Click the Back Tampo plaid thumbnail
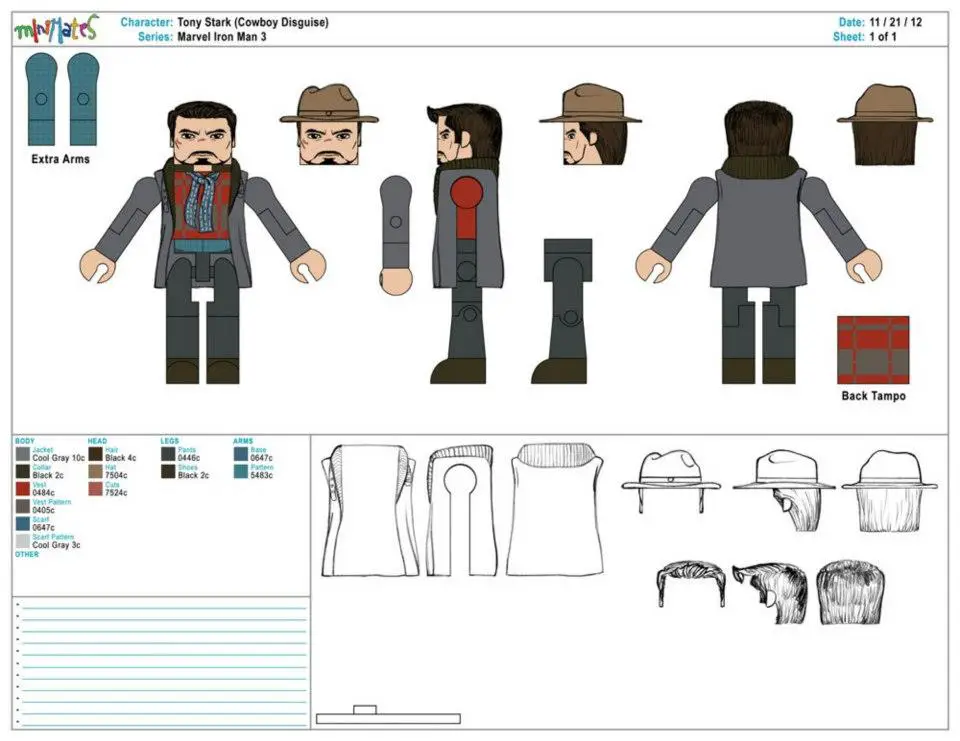 click(x=873, y=350)
